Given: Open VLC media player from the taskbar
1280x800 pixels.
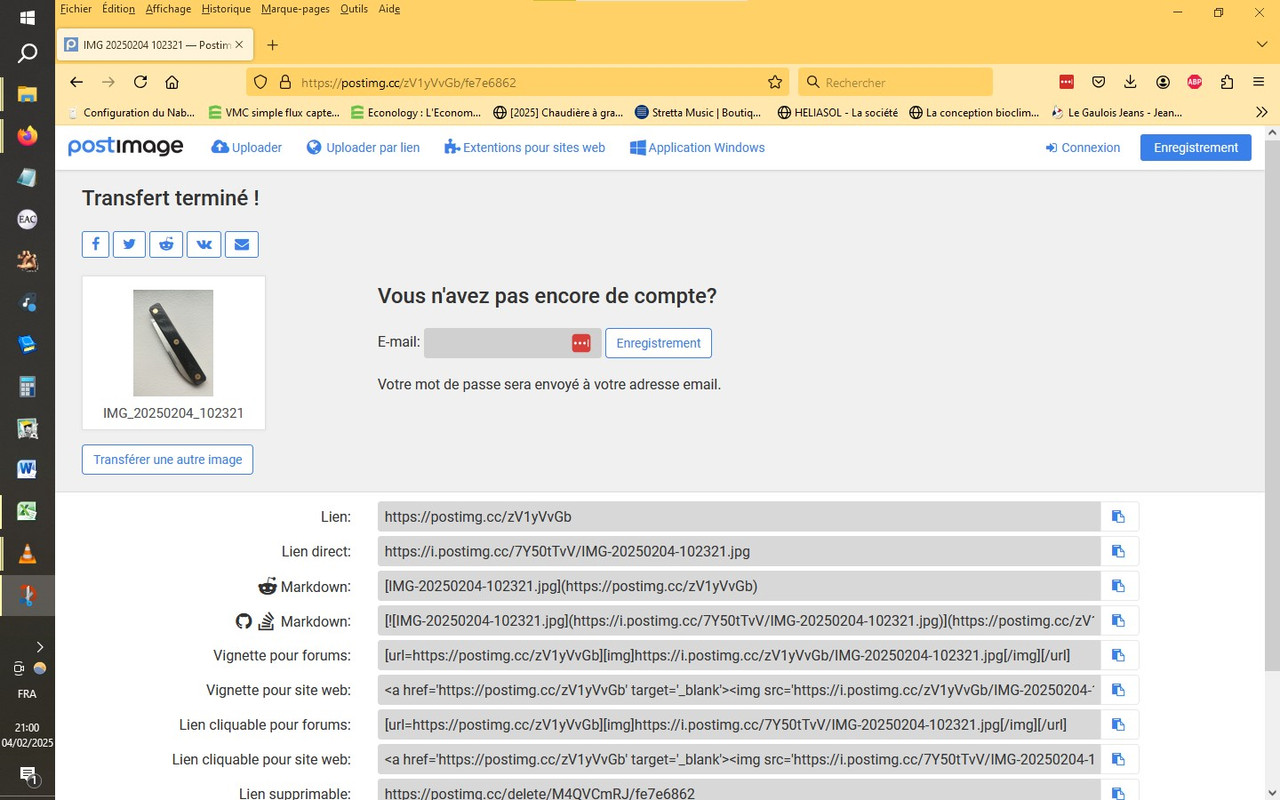Looking at the screenshot, I should click(27, 553).
